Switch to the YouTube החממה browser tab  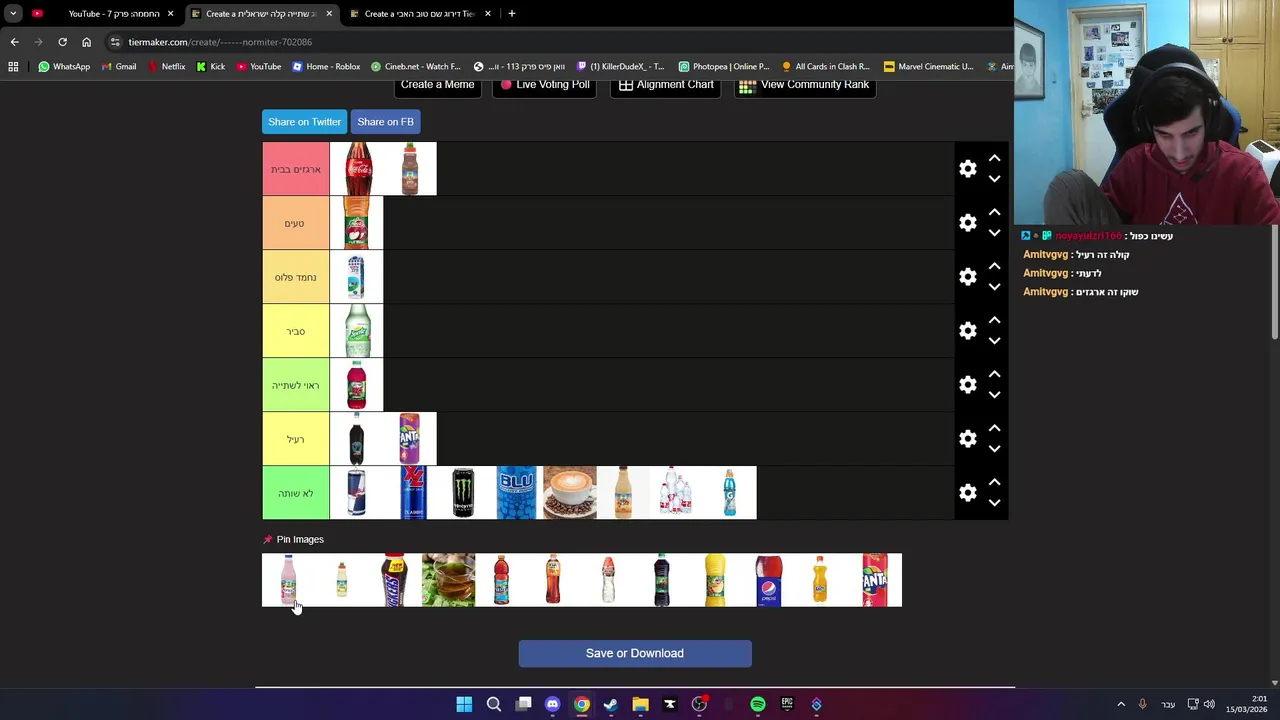pos(104,14)
